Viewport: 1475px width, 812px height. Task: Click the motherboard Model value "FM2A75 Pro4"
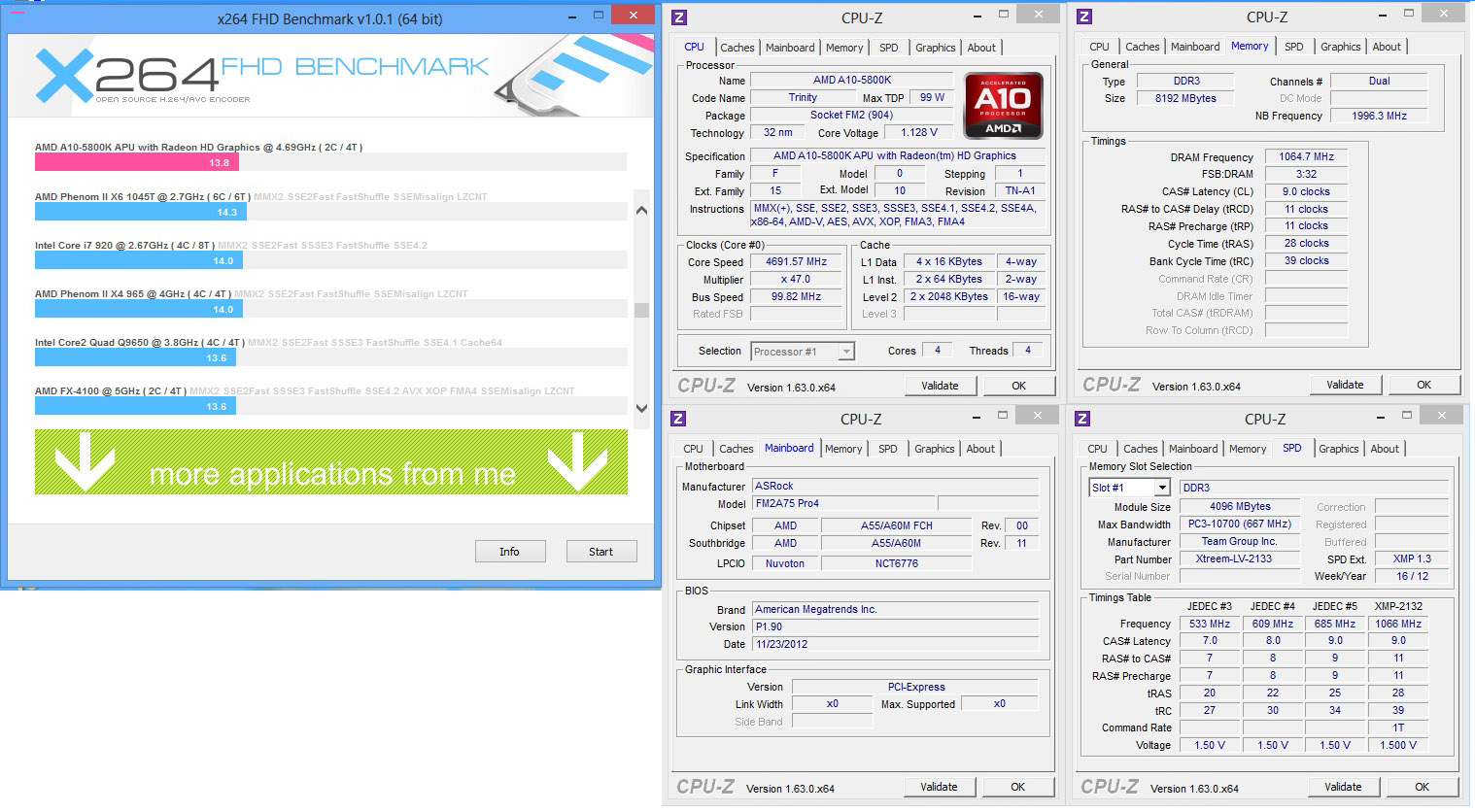pyautogui.click(x=843, y=503)
